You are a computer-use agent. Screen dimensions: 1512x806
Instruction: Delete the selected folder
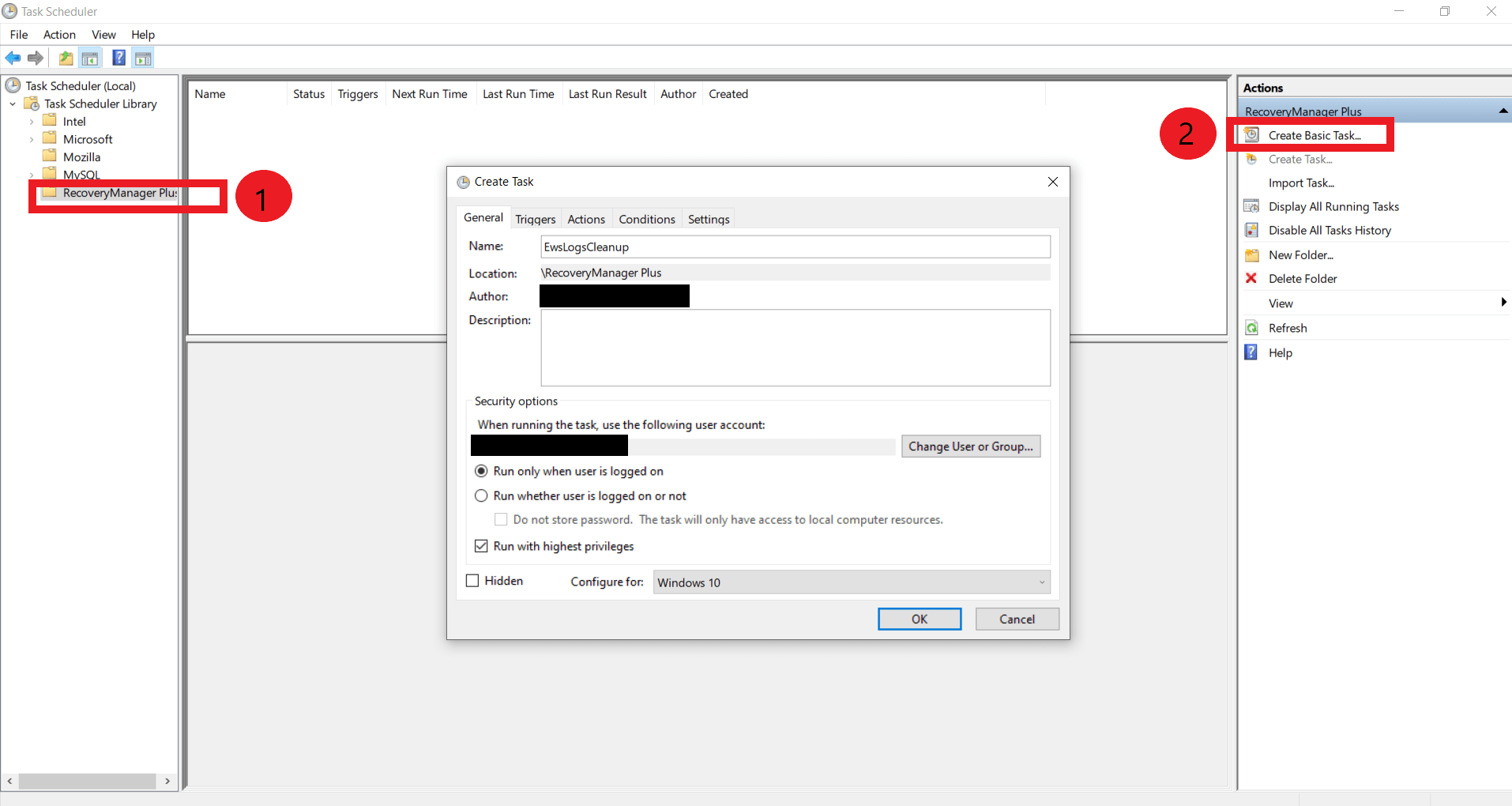tap(1303, 278)
